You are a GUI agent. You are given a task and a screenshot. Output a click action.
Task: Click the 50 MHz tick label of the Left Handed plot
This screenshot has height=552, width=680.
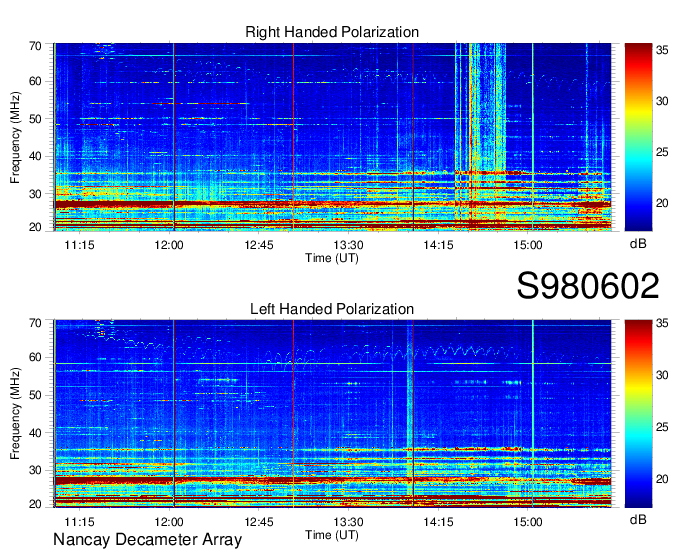click(35, 395)
